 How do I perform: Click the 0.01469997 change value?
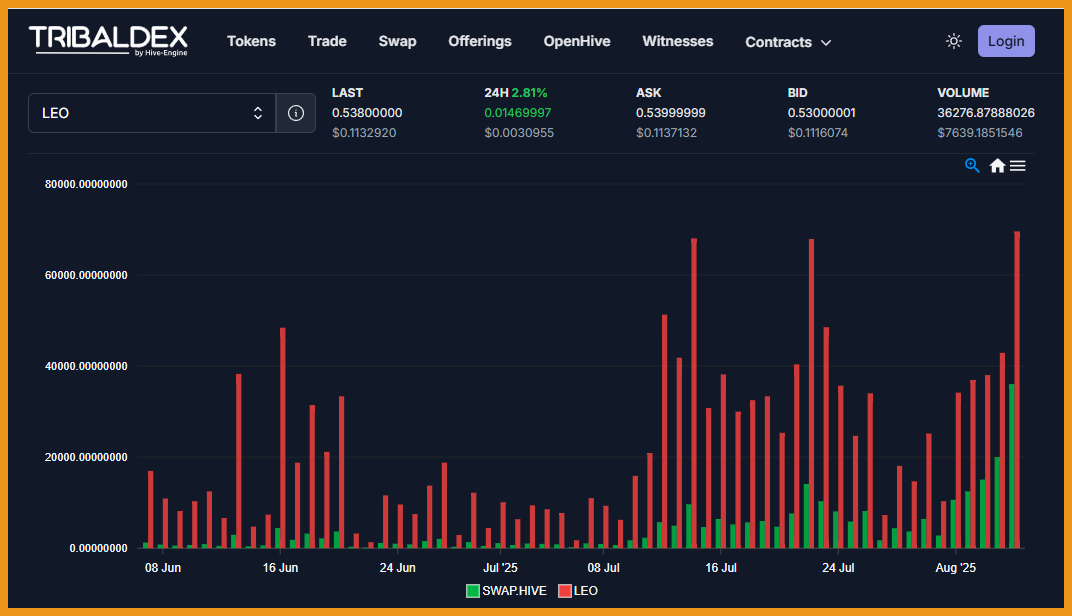pyautogui.click(x=518, y=113)
